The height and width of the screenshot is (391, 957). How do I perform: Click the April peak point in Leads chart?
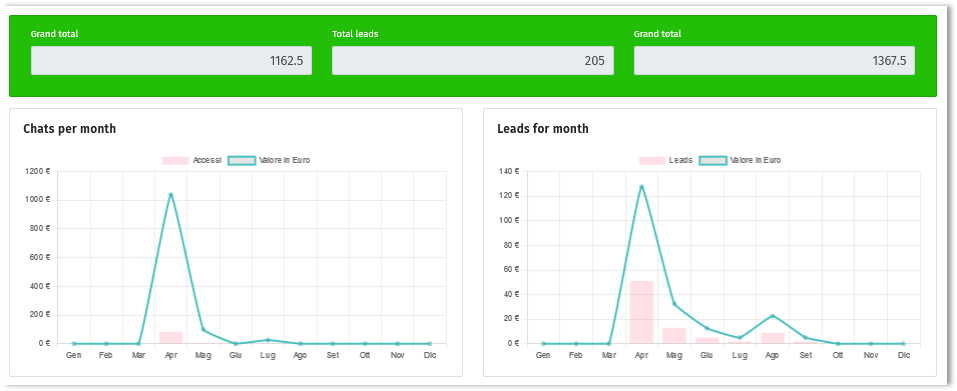641,187
